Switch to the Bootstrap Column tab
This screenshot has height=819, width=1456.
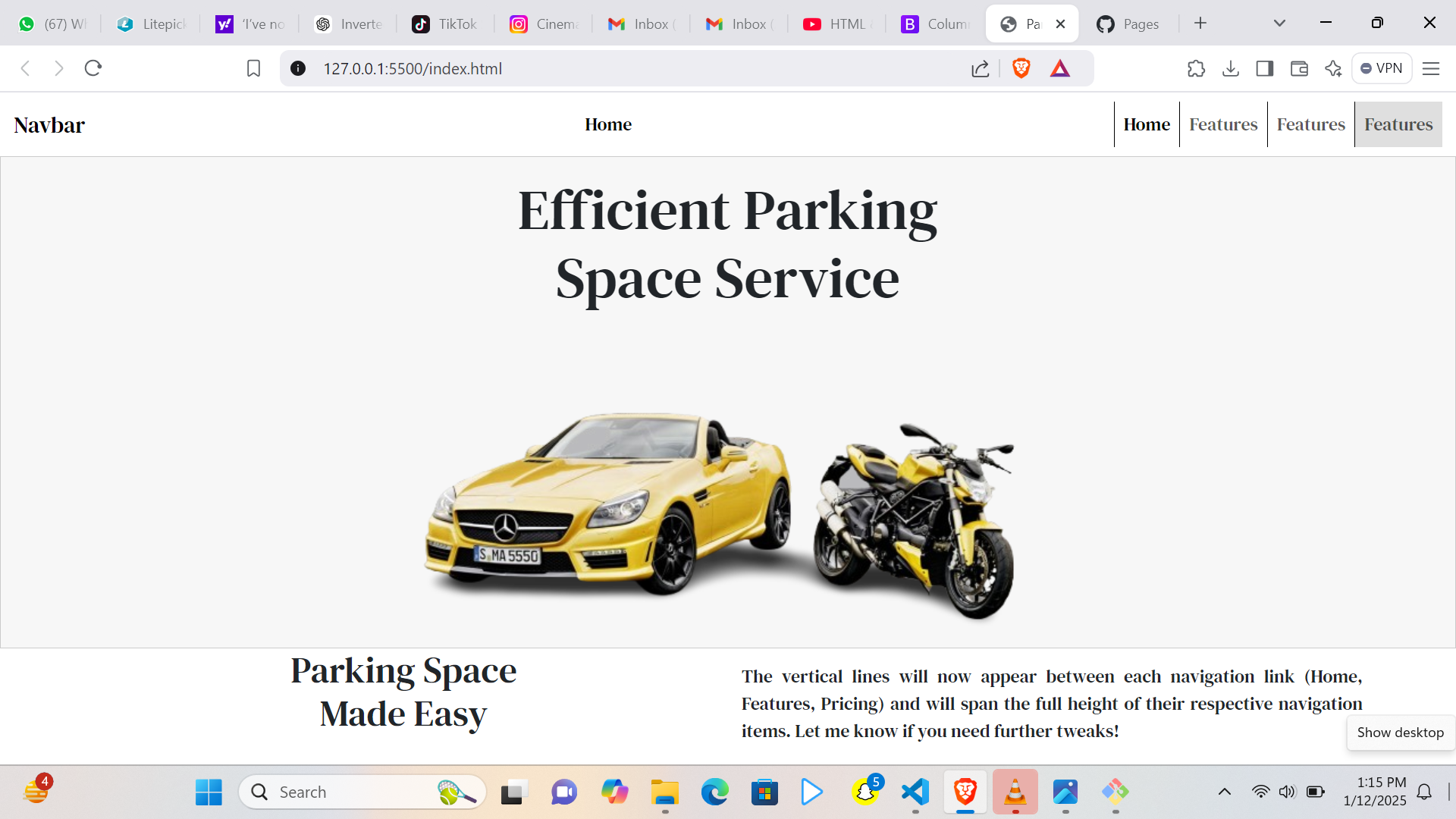[935, 24]
